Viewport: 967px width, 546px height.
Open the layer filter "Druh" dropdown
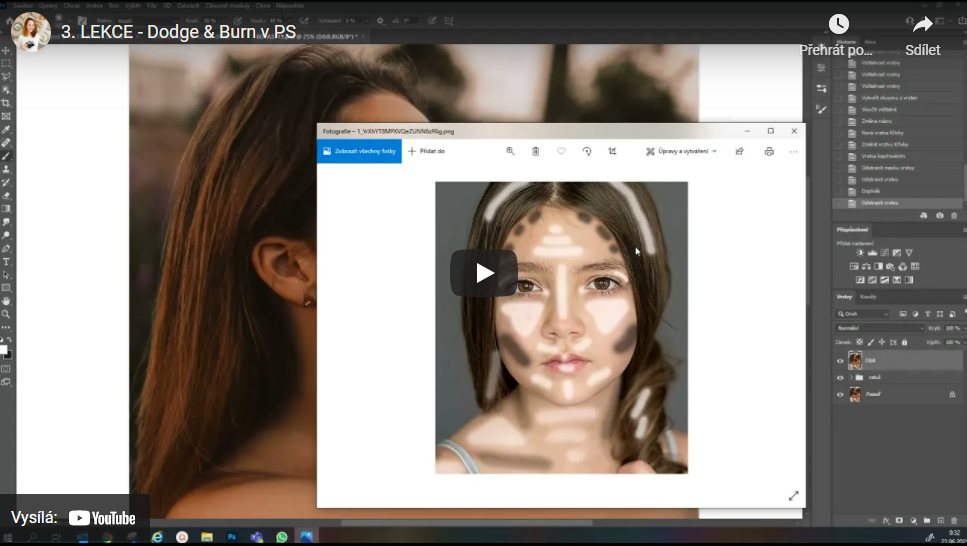point(863,314)
